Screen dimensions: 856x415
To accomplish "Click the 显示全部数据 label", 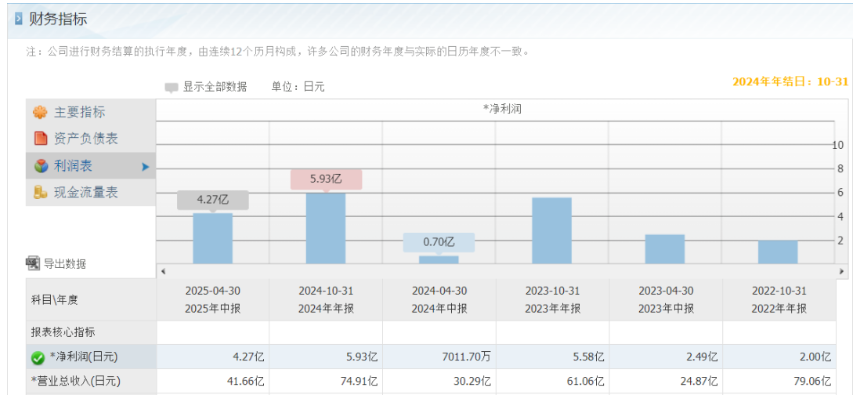I will point(215,87).
